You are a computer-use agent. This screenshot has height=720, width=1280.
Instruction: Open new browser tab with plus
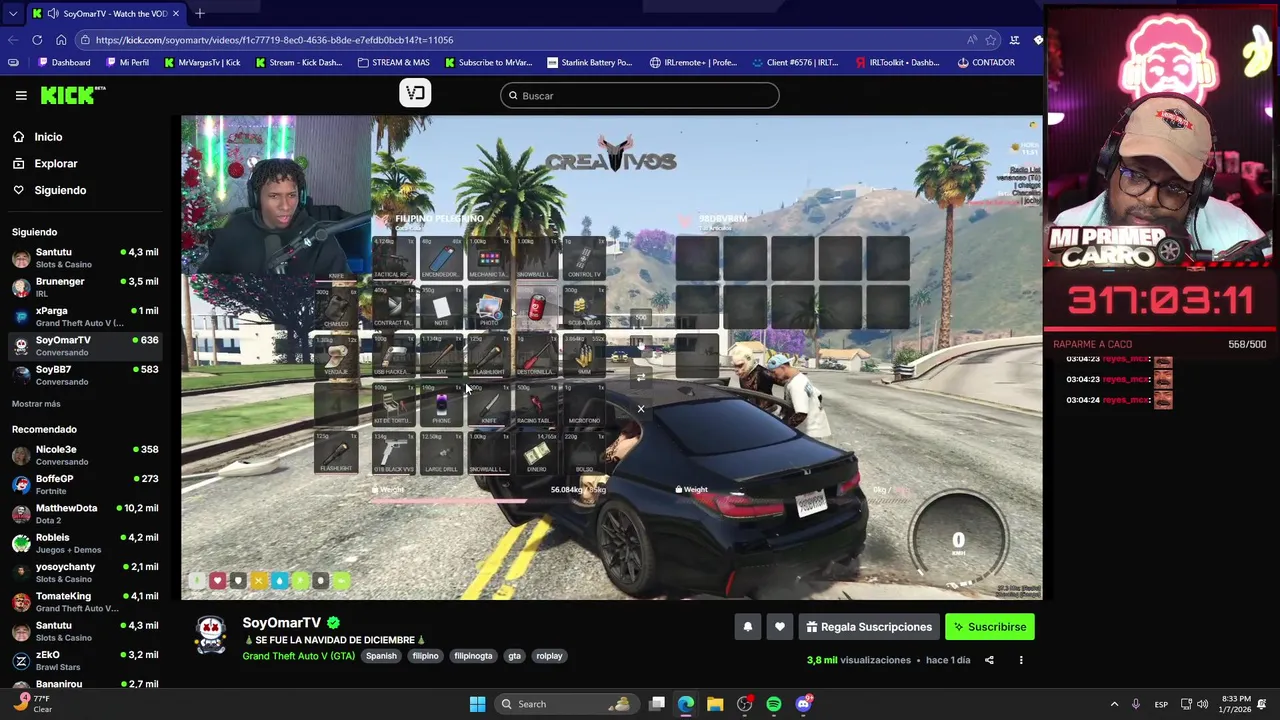click(200, 13)
